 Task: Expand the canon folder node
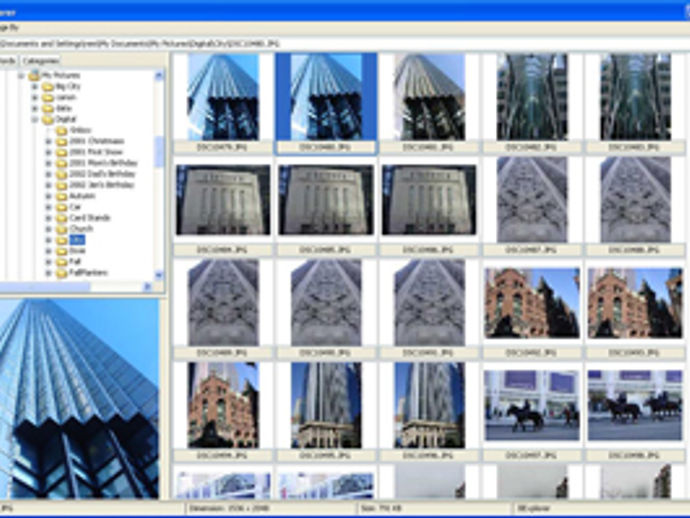pos(35,98)
